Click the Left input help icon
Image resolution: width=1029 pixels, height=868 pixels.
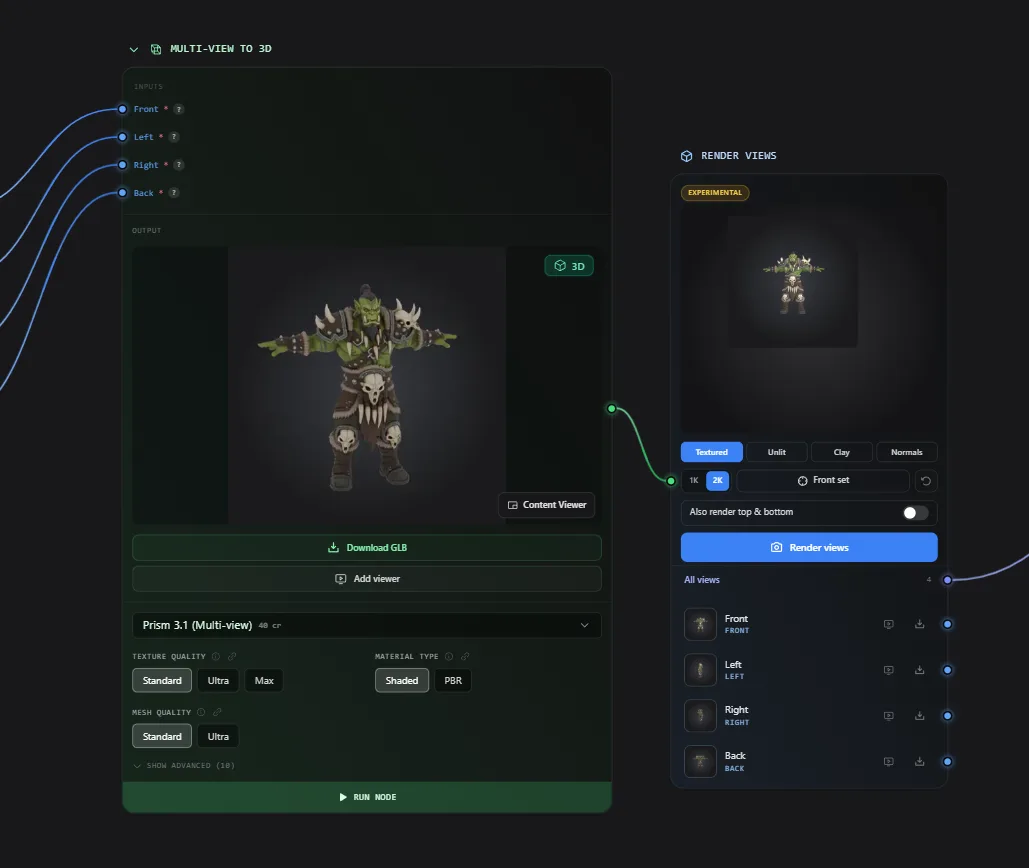pyautogui.click(x=174, y=137)
